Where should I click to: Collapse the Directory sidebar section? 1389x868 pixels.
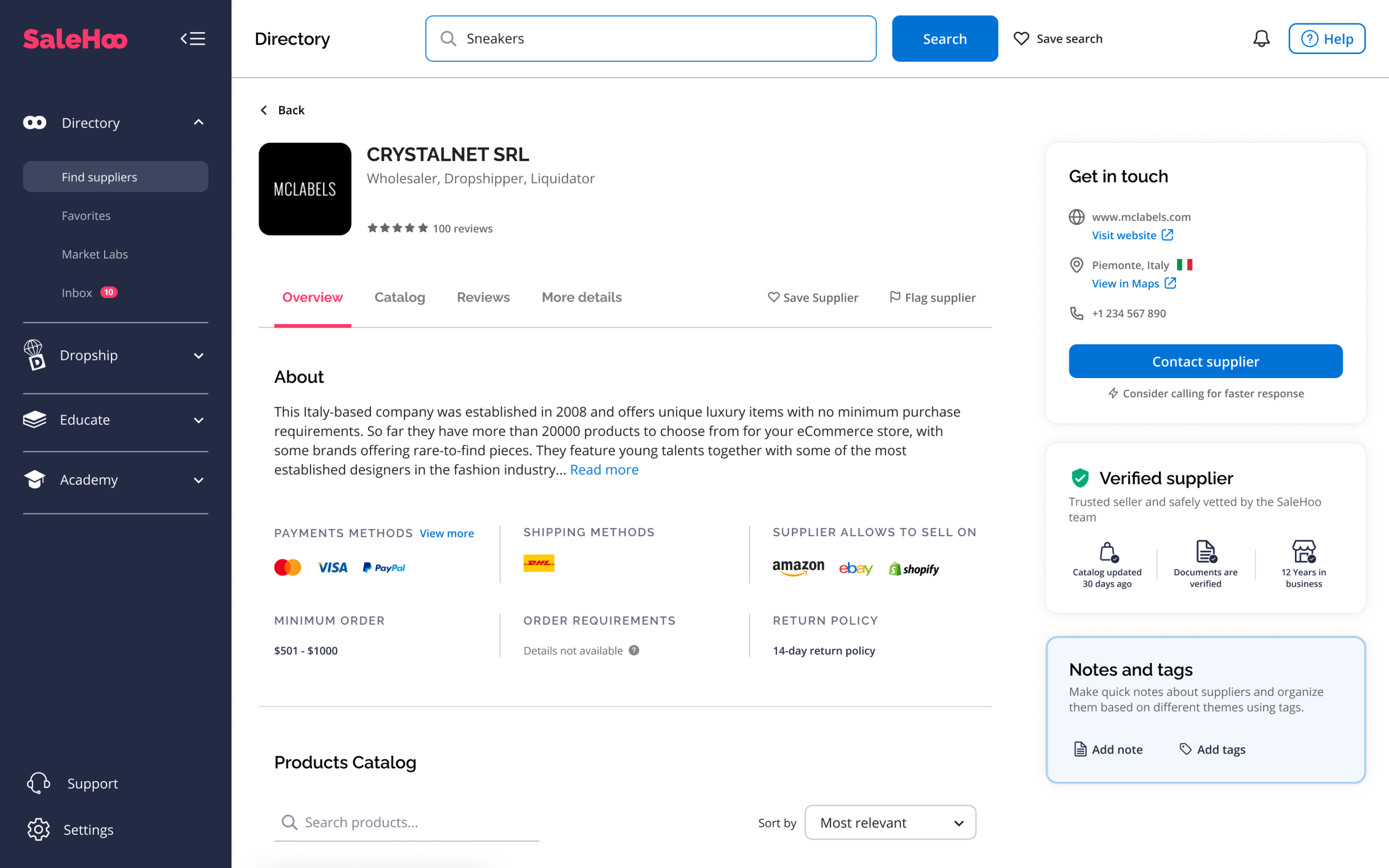point(199,122)
